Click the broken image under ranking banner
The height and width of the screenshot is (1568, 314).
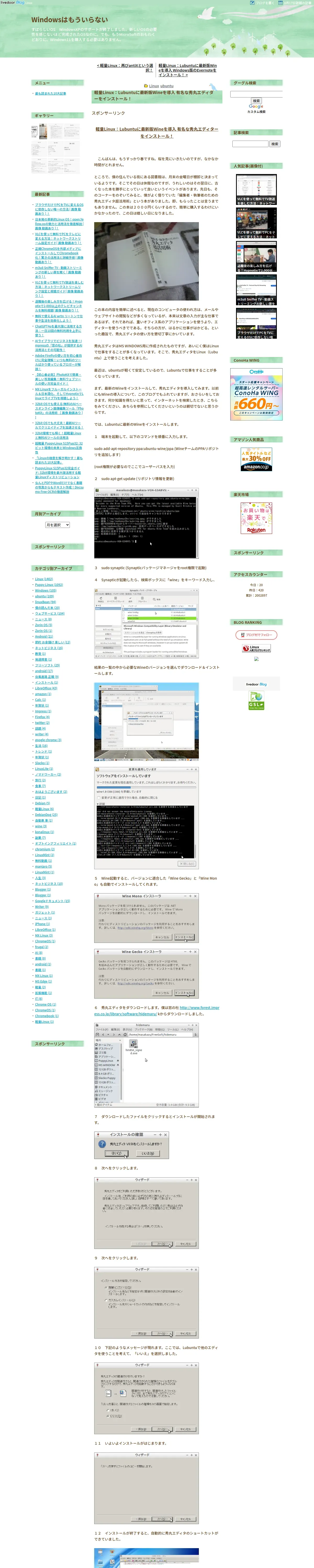[256, 659]
